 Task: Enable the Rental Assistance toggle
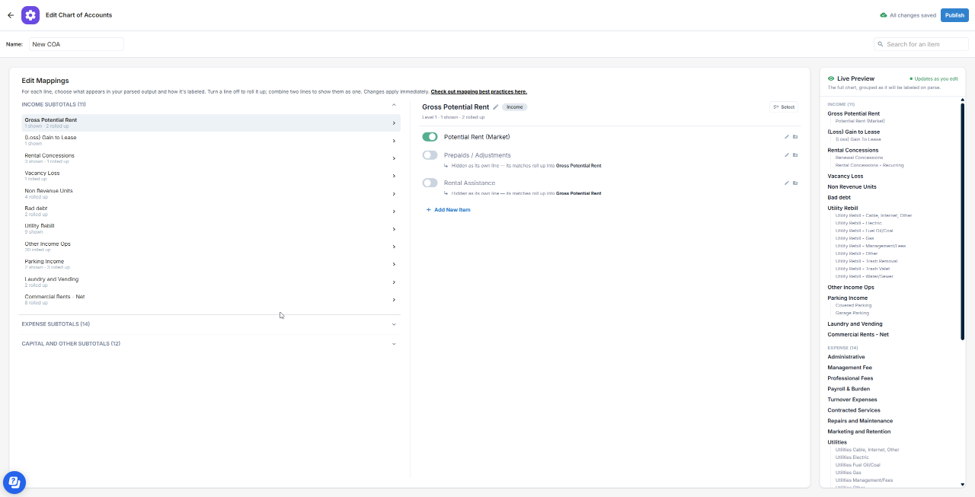click(x=430, y=183)
